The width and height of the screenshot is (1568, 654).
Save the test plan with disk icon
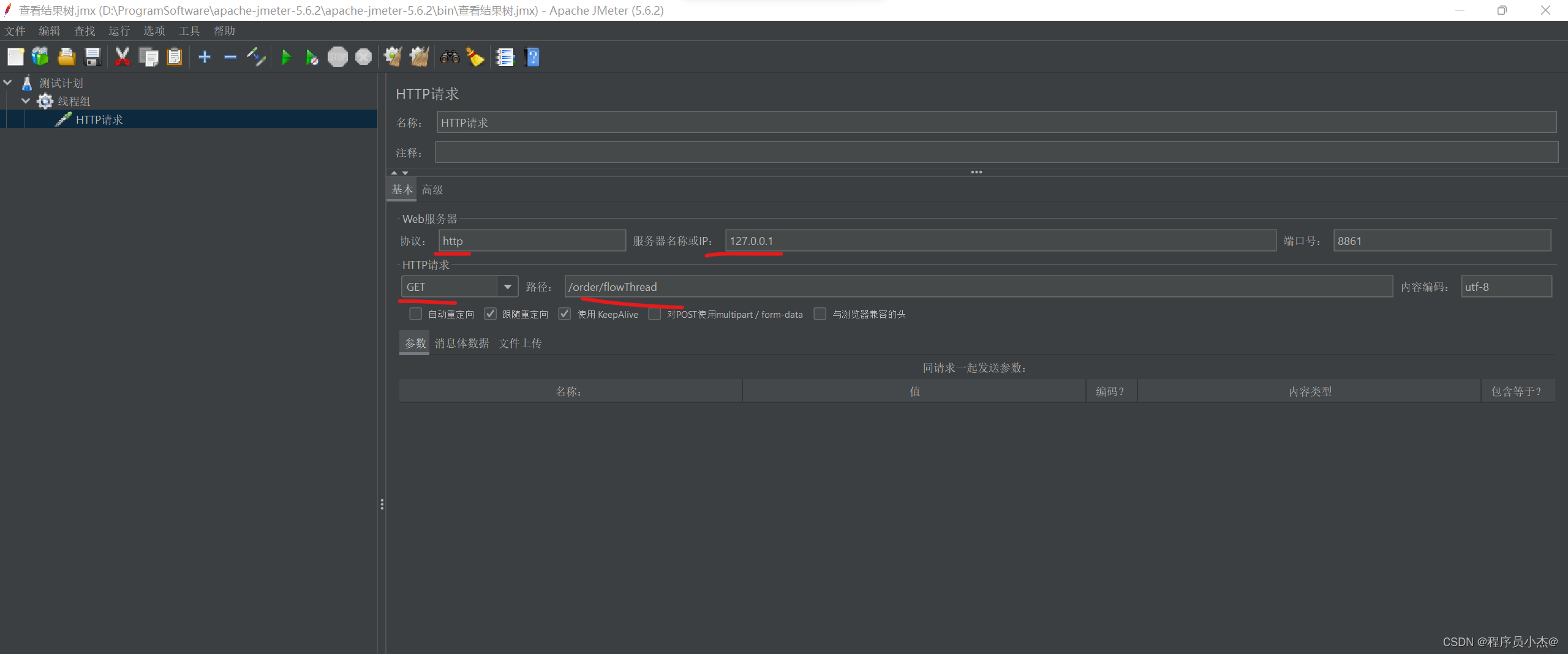[x=92, y=57]
